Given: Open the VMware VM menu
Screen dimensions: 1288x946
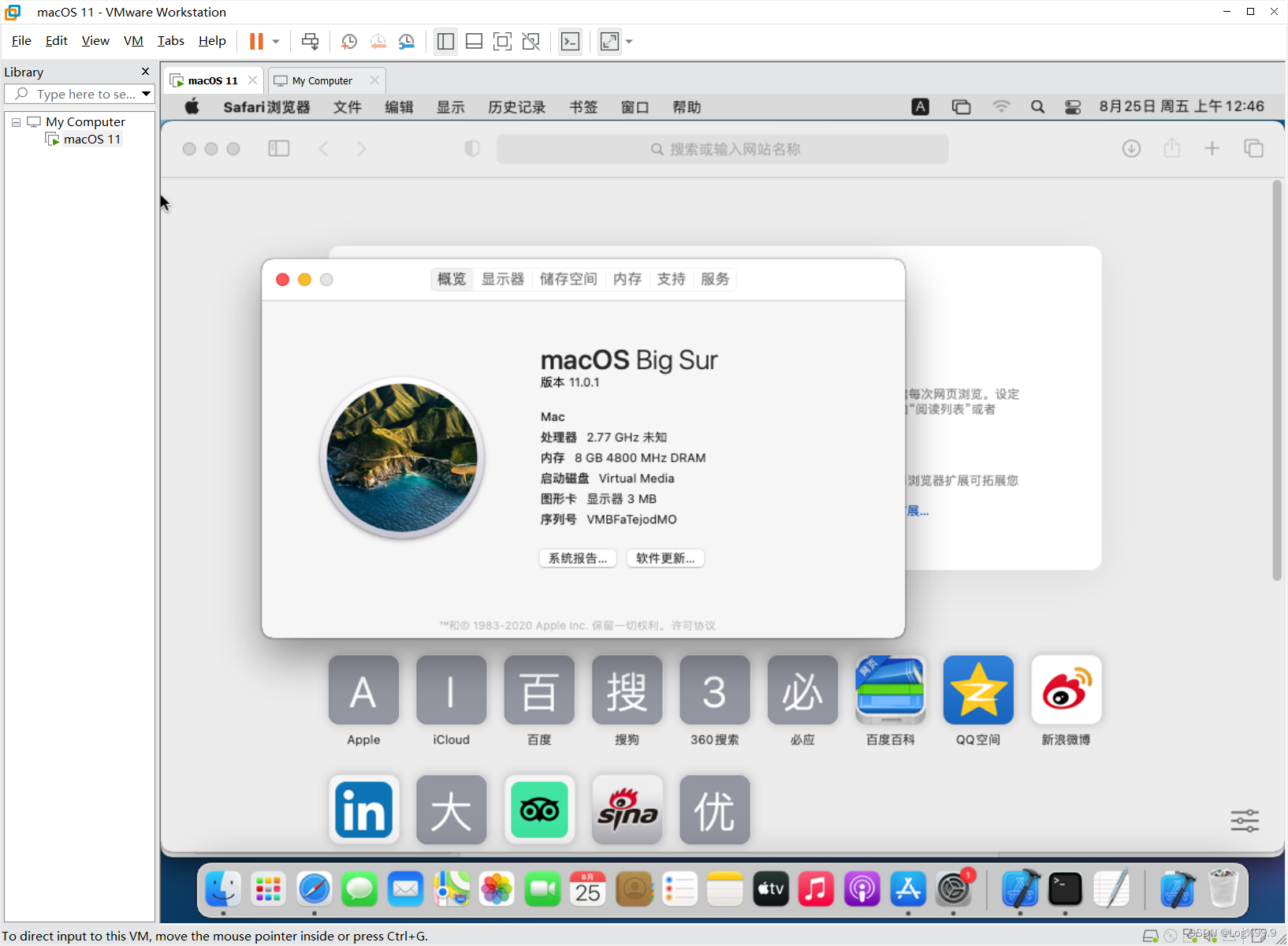Looking at the screenshot, I should pyautogui.click(x=133, y=41).
